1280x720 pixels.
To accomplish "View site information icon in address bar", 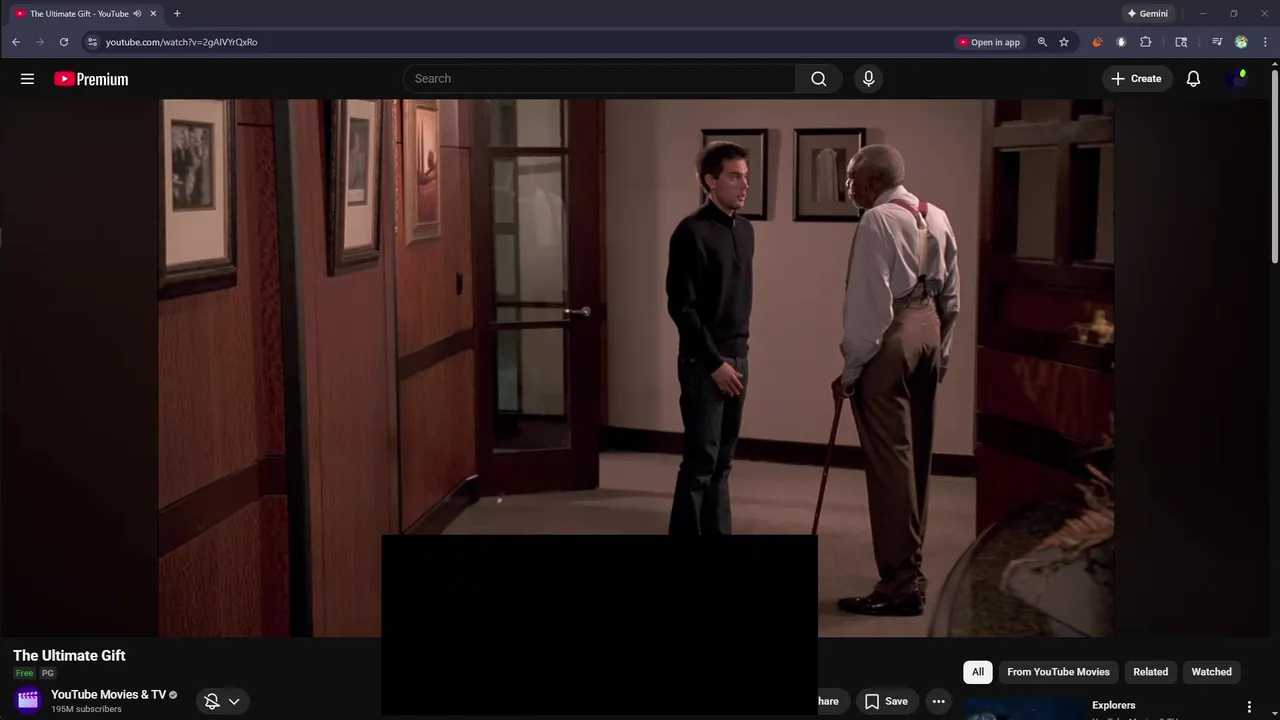I will click(x=92, y=42).
